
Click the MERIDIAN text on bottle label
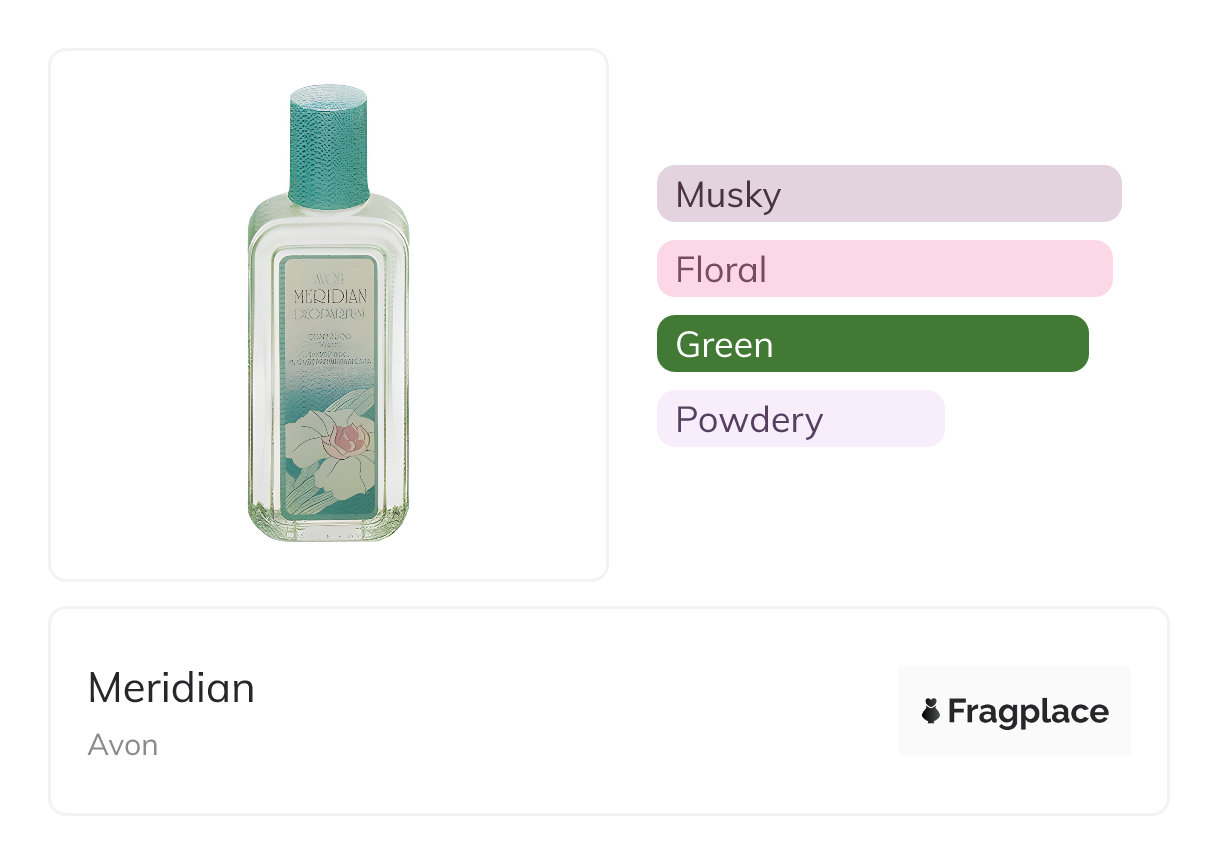[329, 295]
